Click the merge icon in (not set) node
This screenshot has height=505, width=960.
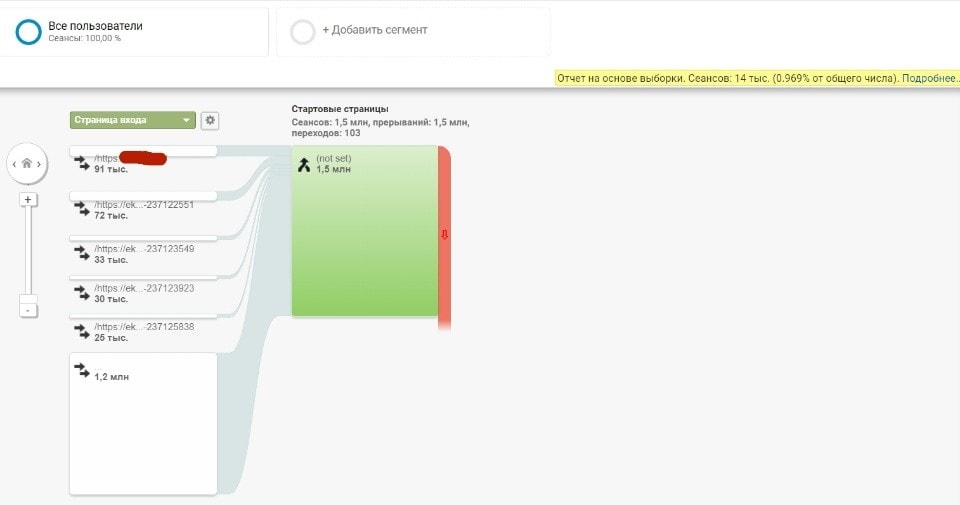coord(304,164)
